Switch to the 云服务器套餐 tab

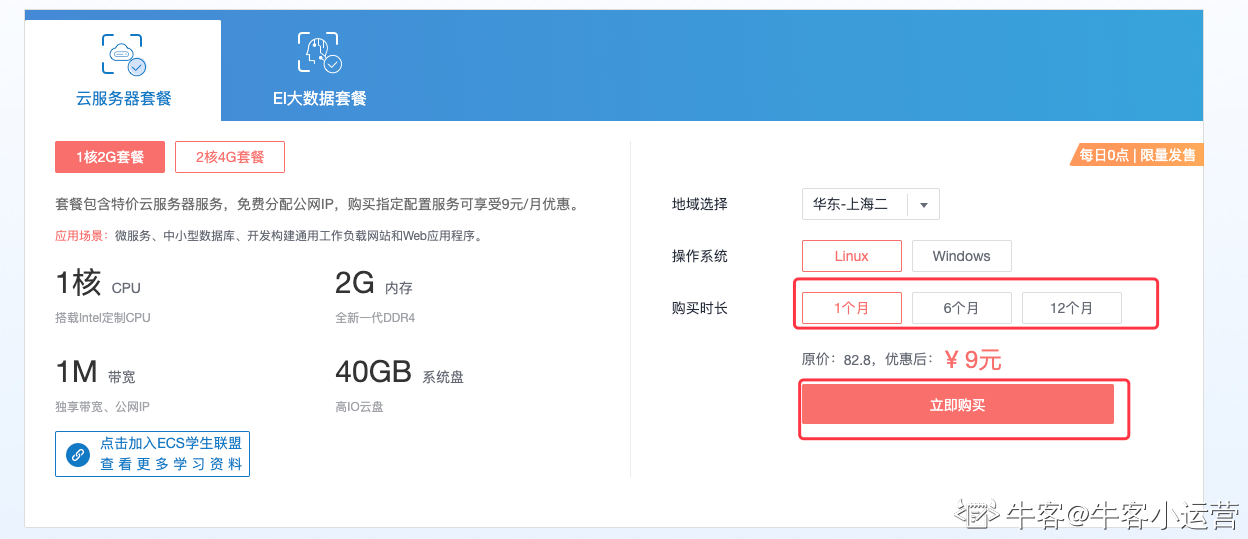coord(123,70)
